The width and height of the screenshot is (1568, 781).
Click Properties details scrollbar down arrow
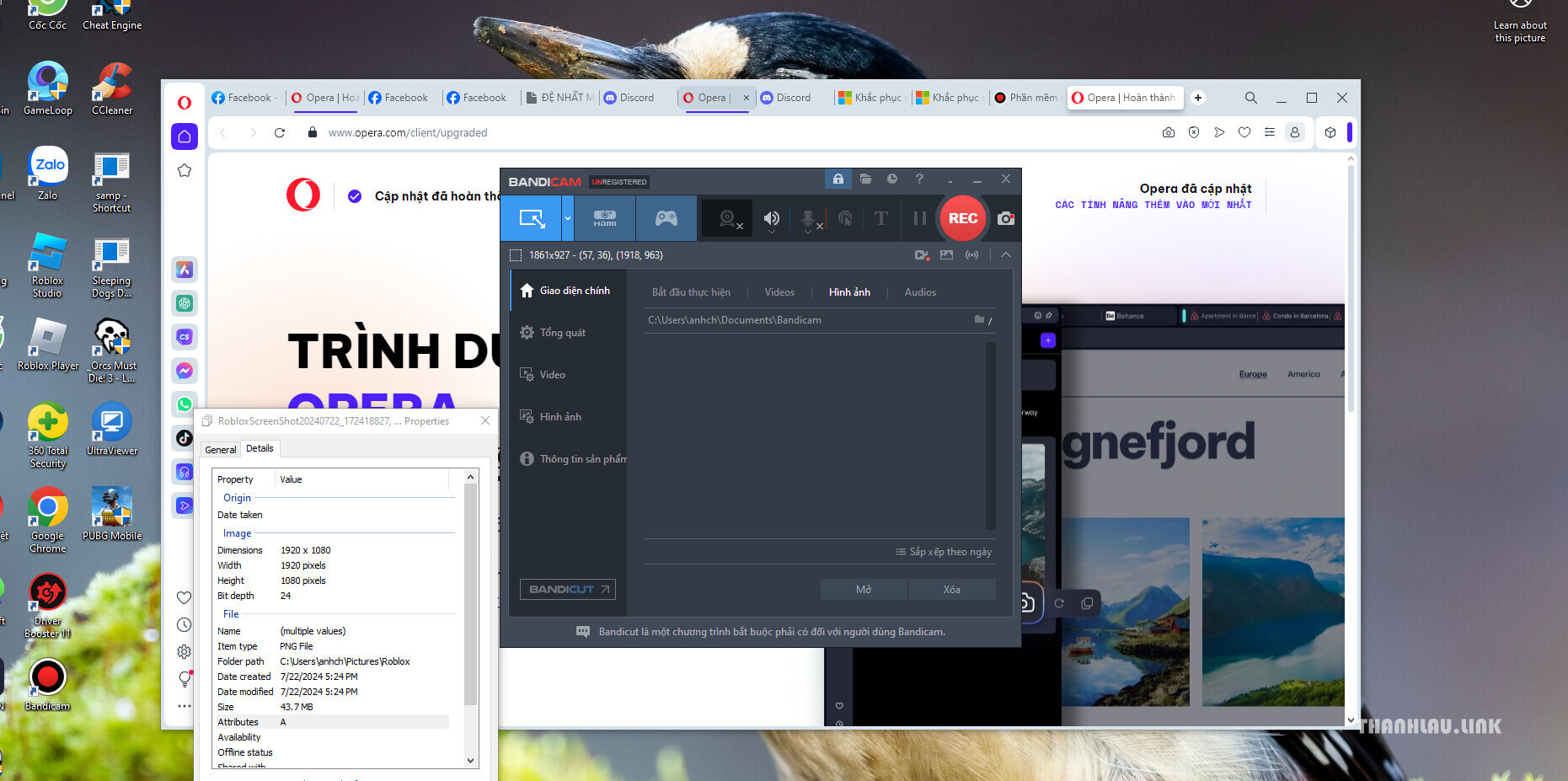[470, 760]
